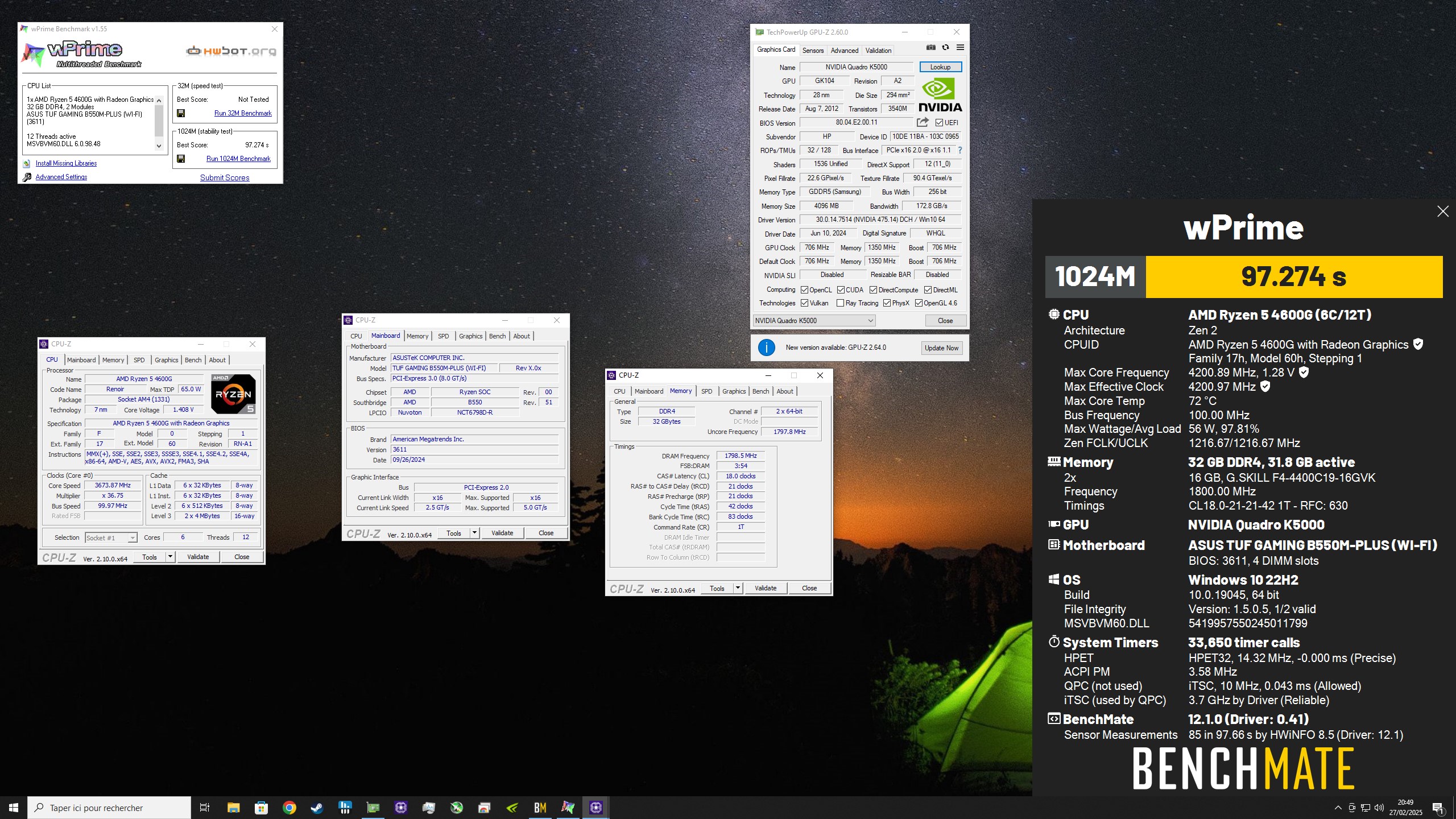Click the Bus Interface question mark icon
Viewport: 1456px width, 819px height.
click(x=960, y=150)
